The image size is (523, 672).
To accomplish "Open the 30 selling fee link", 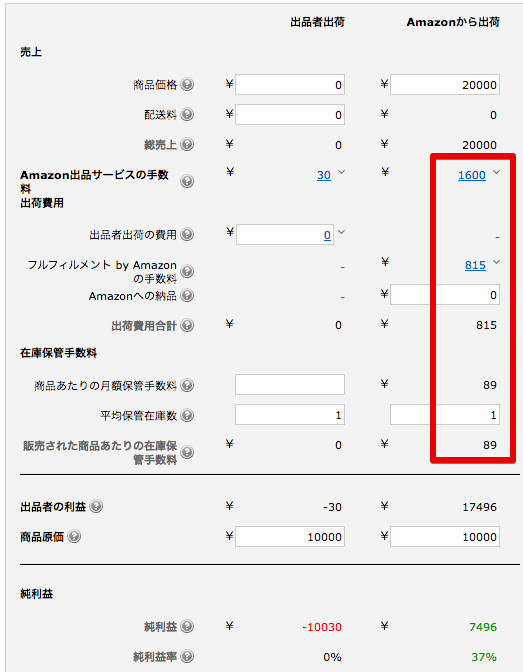I will [324, 175].
